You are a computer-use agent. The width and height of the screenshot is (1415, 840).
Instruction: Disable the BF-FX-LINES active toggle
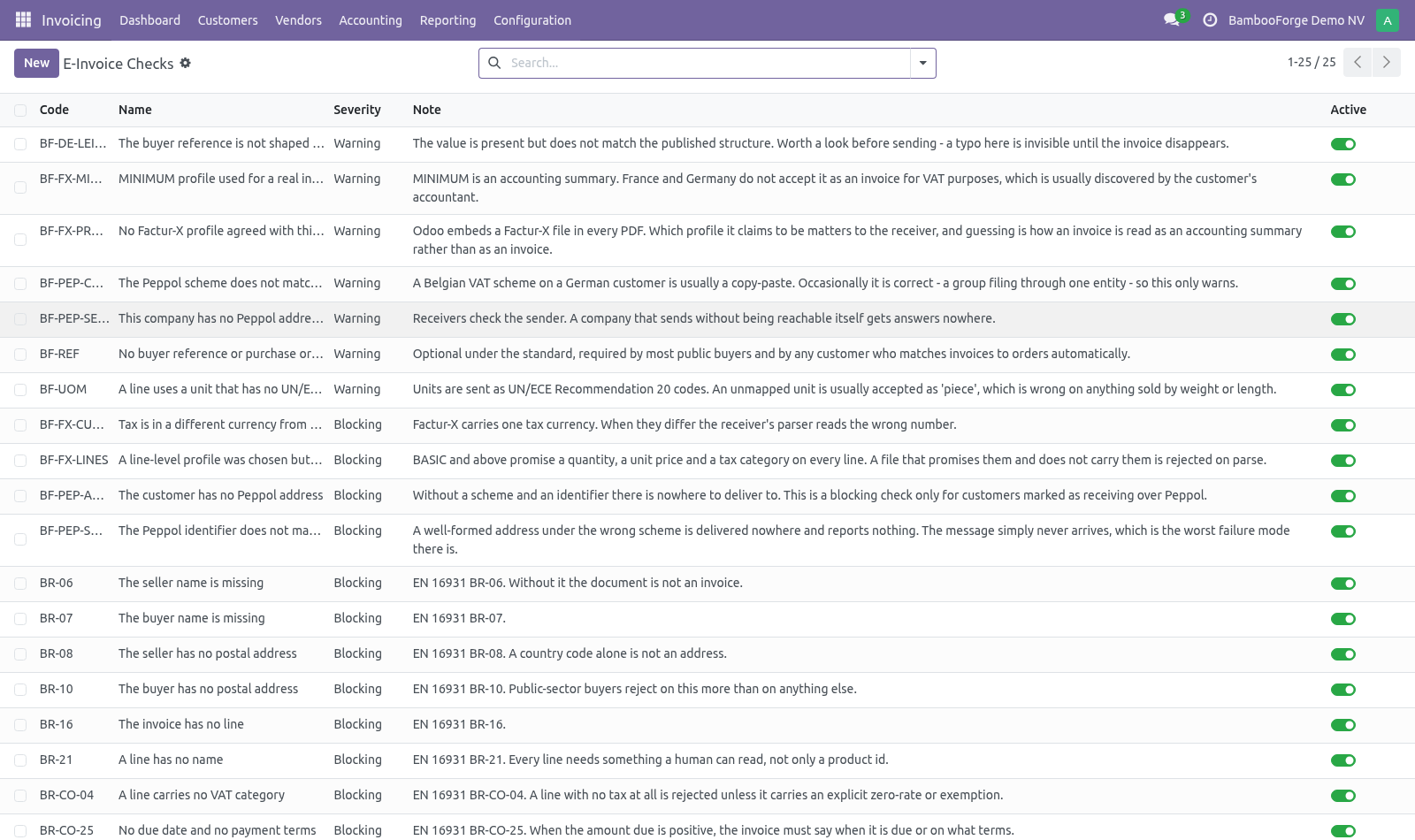tap(1342, 461)
